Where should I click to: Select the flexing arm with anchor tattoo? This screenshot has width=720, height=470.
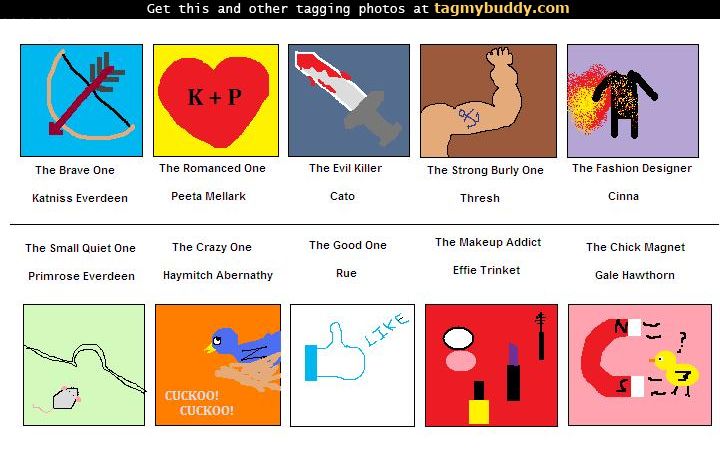[488, 101]
